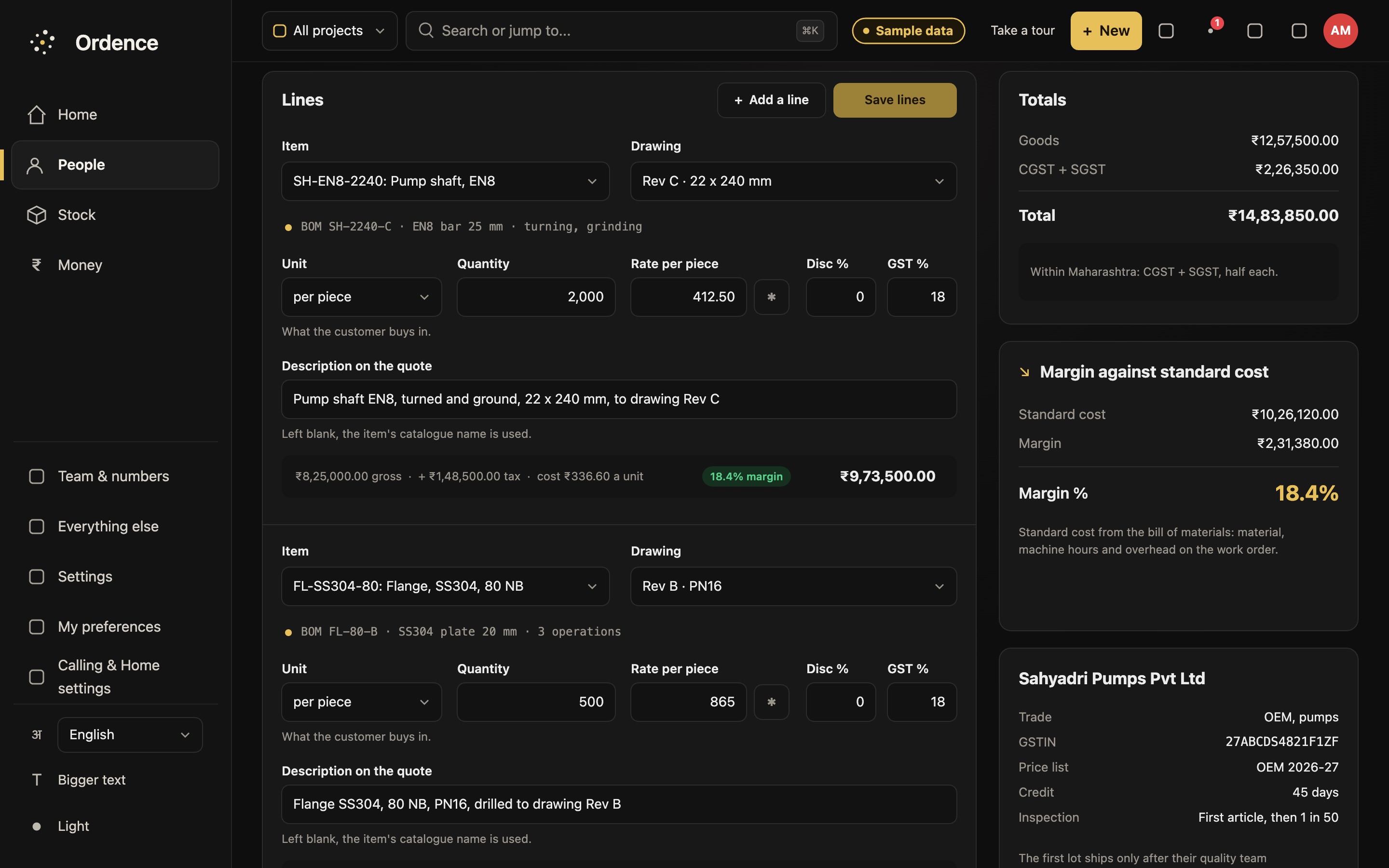Open Calling & Home settings
The image size is (1389, 868).
tap(115, 677)
